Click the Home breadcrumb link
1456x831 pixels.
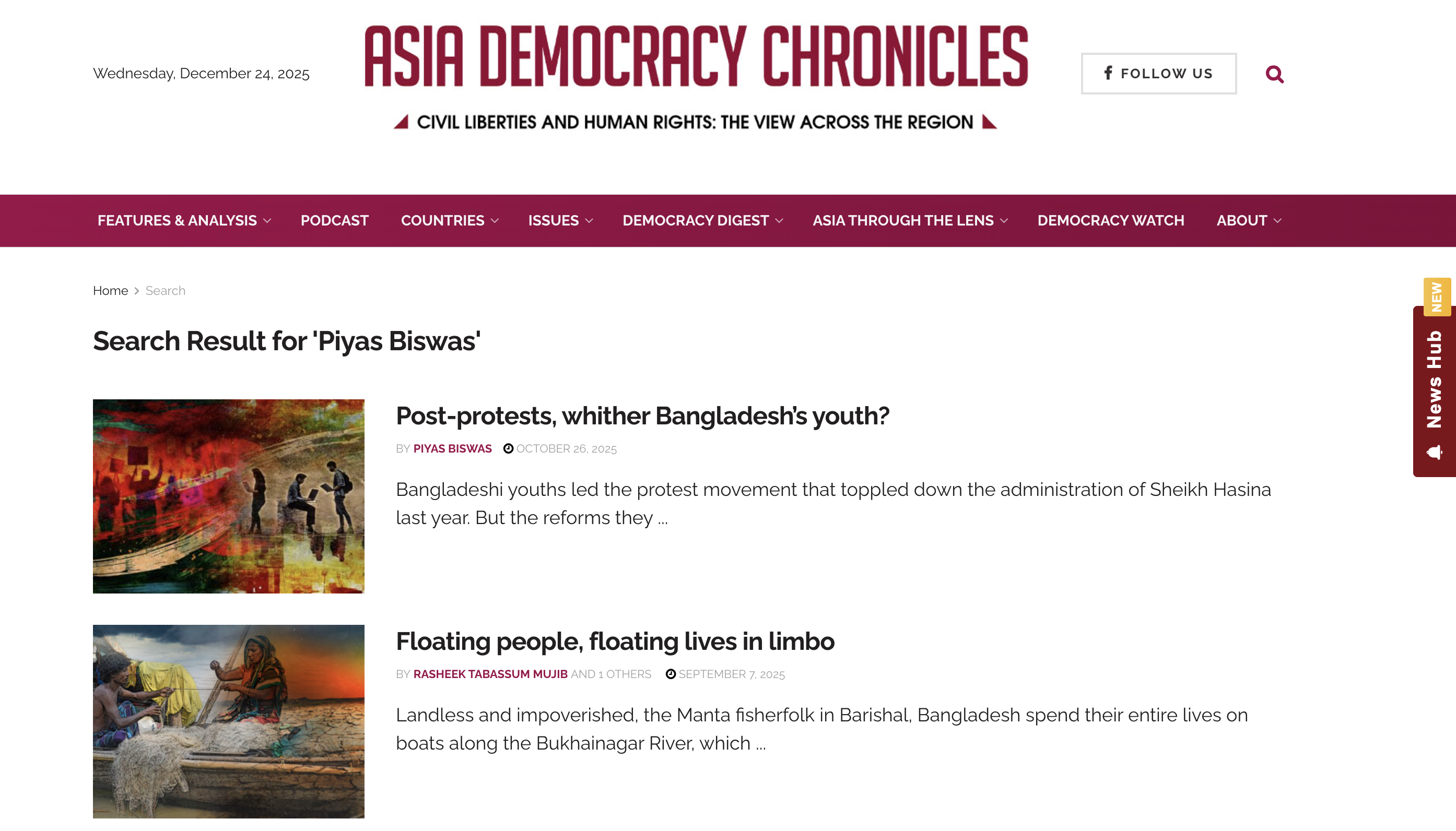point(110,291)
